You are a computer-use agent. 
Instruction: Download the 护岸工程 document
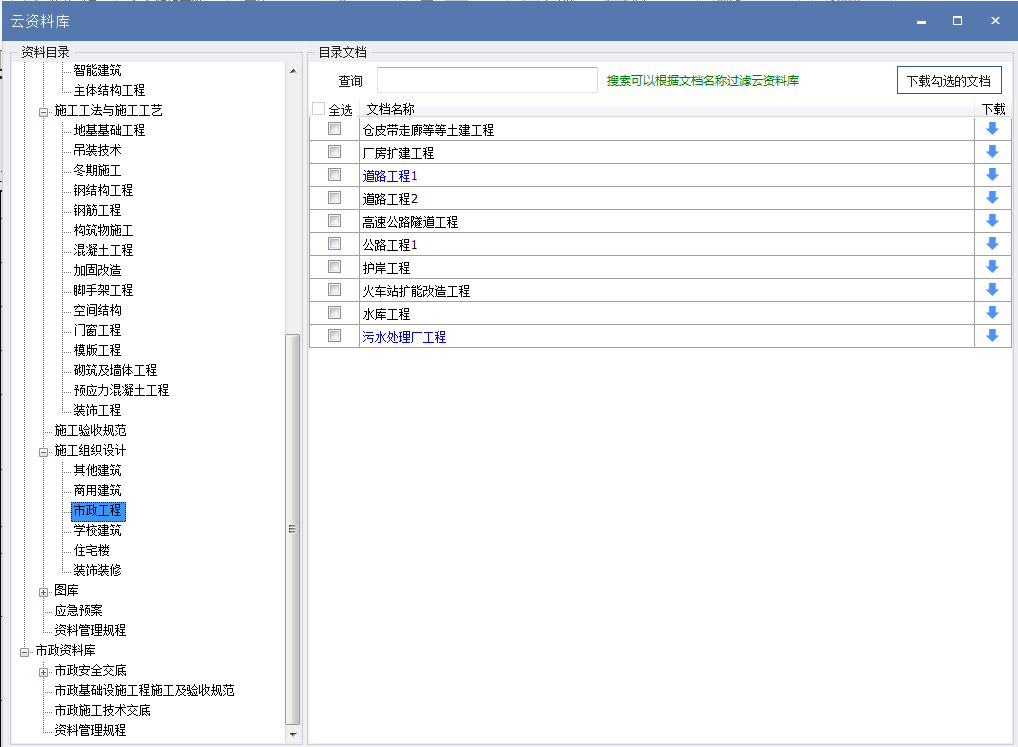(x=992, y=267)
